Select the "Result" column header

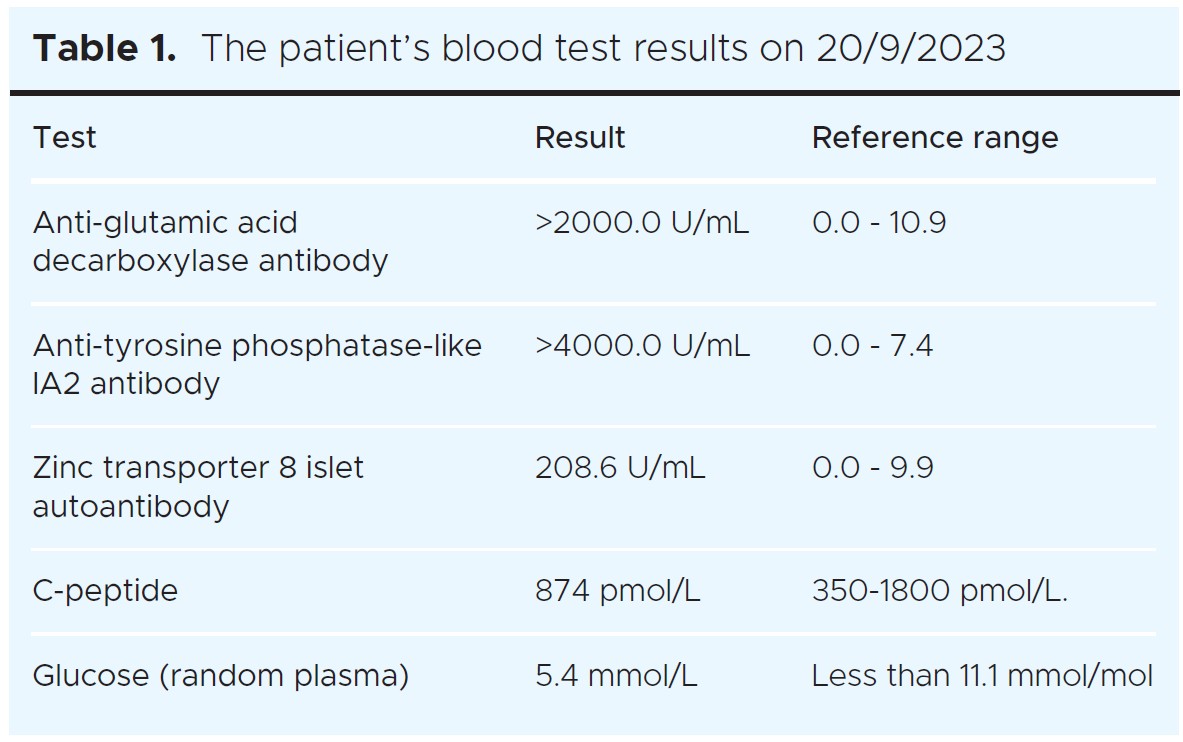point(580,137)
